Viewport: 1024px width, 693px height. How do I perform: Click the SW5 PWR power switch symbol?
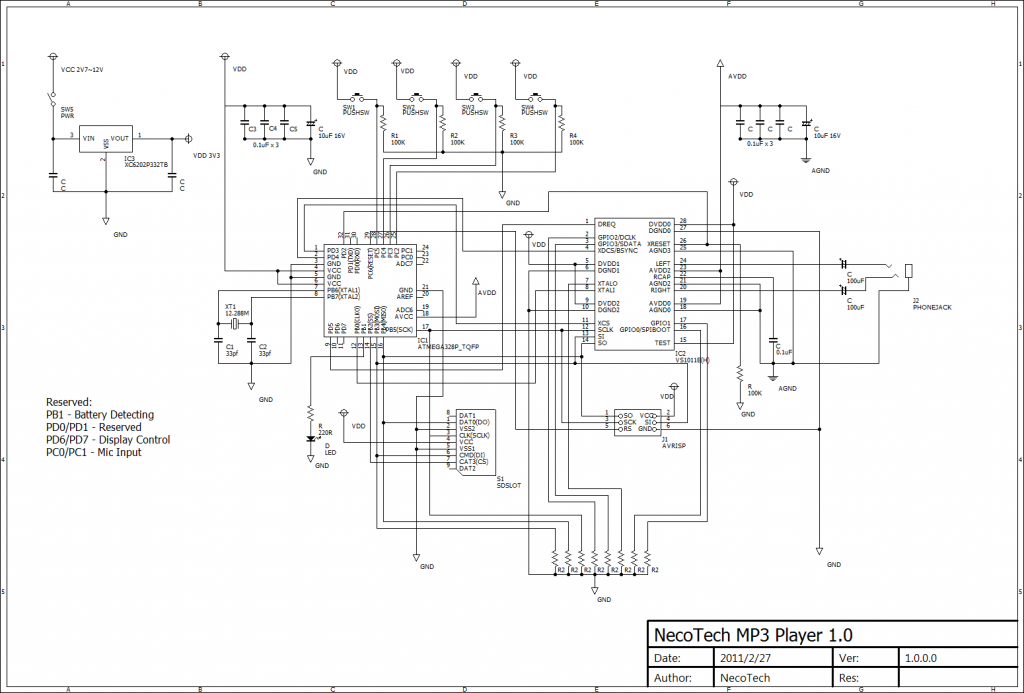click(x=54, y=99)
